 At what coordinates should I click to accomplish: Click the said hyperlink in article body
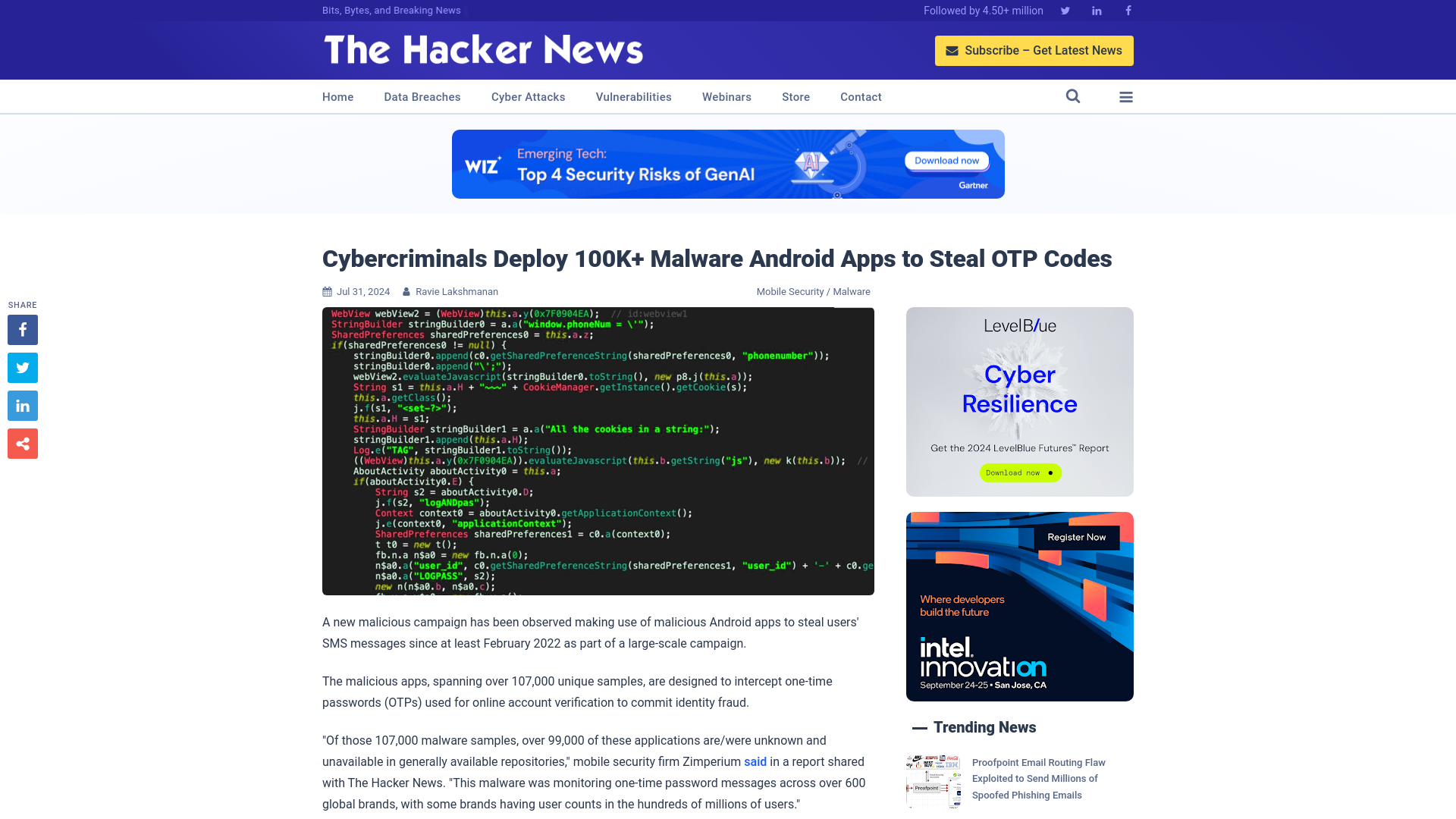[755, 762]
